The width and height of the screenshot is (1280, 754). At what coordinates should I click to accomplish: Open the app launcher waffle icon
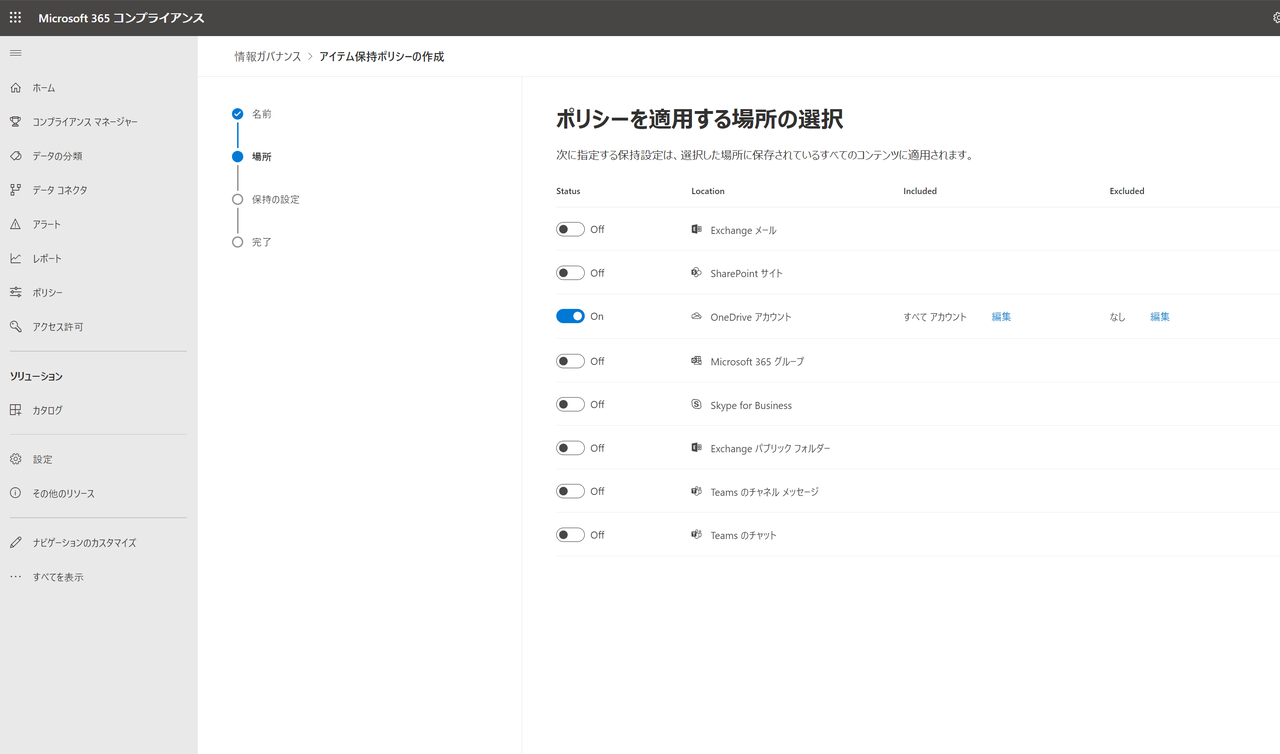pyautogui.click(x=15, y=18)
